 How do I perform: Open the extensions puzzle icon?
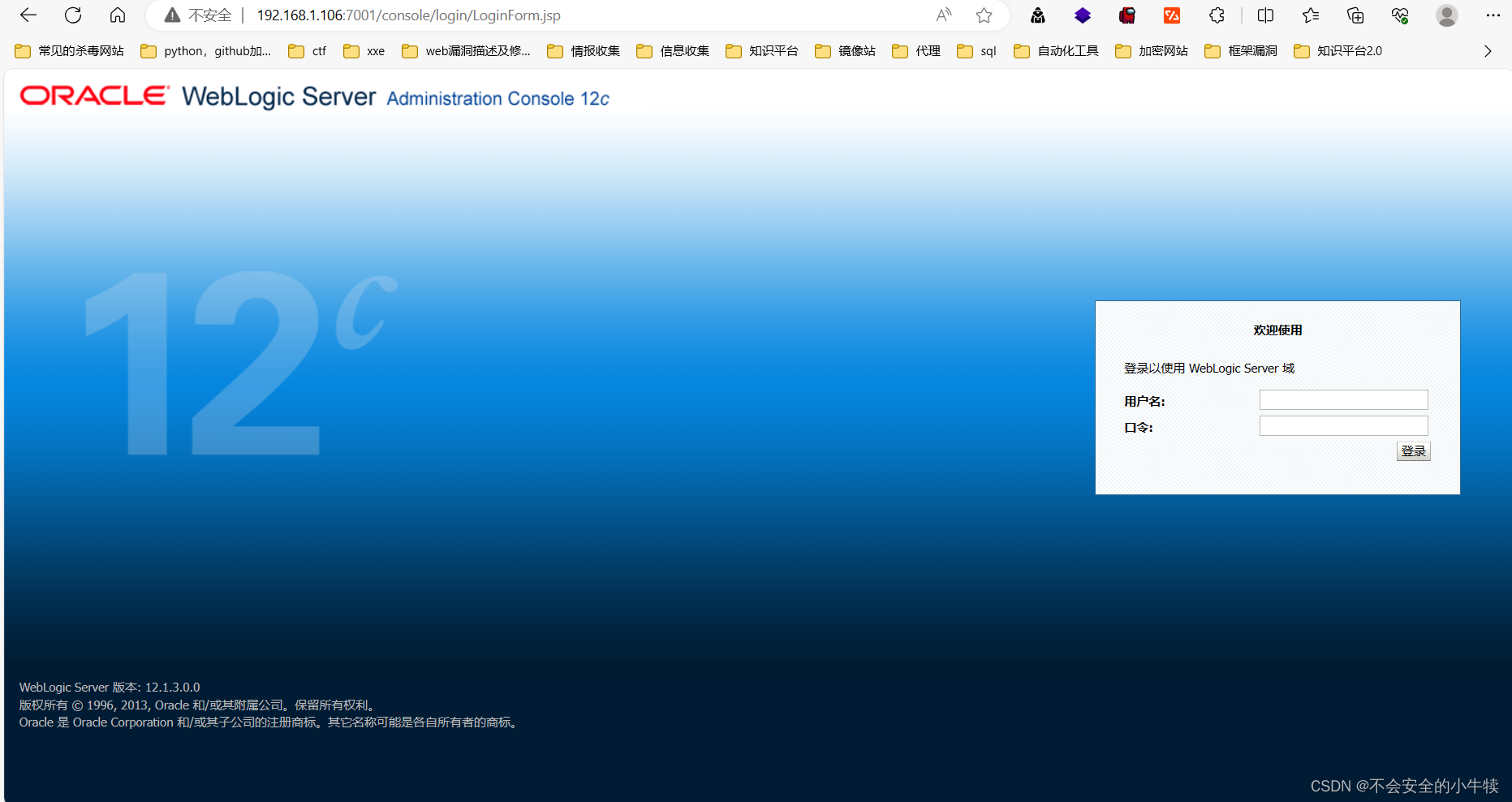click(x=1217, y=15)
